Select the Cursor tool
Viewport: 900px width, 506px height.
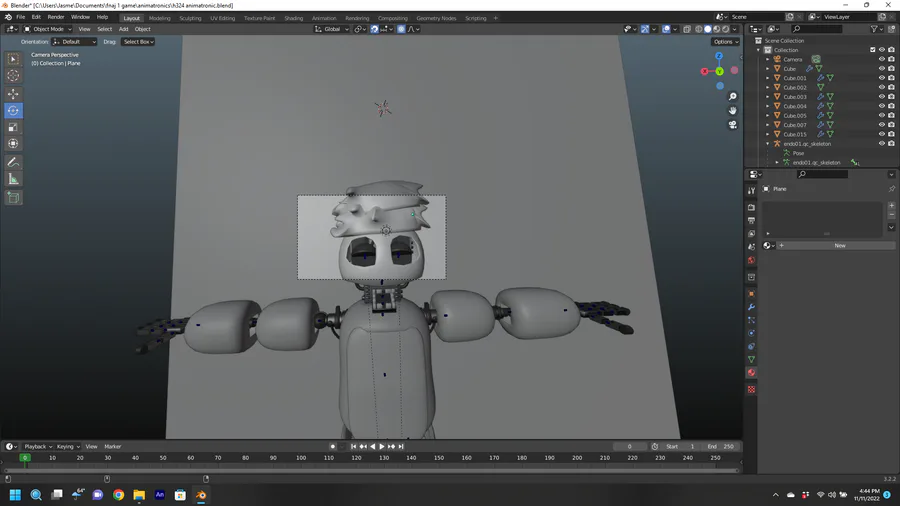click(x=13, y=75)
